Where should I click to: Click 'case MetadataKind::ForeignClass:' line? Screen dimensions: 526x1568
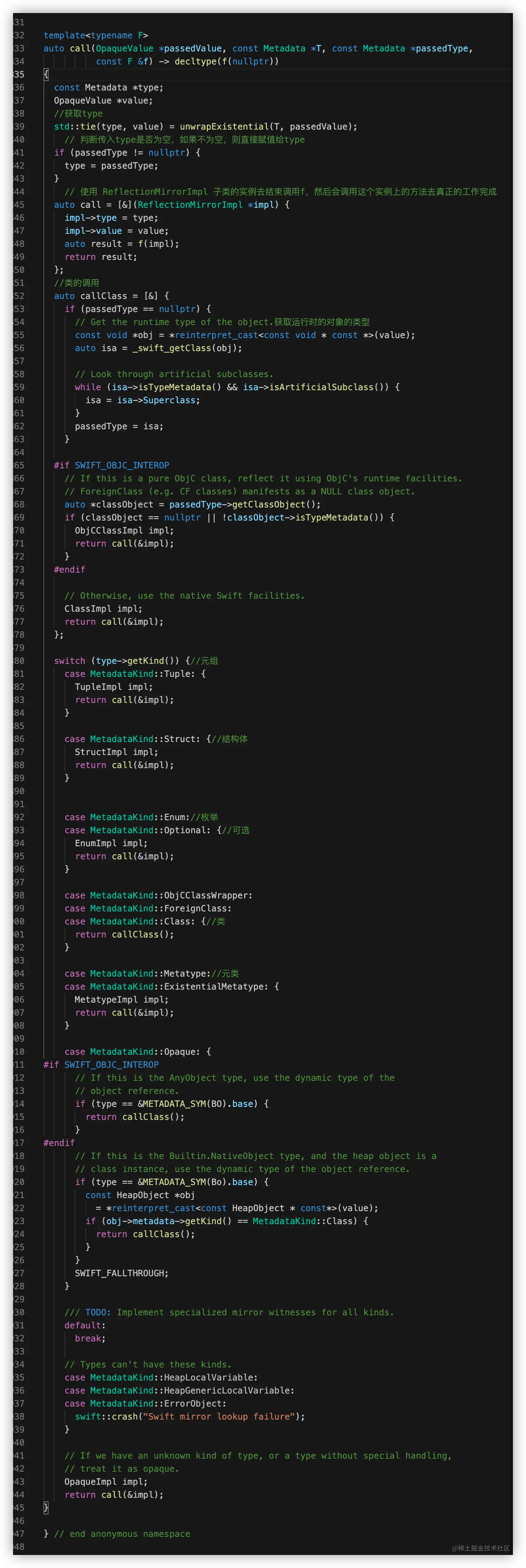[148, 909]
